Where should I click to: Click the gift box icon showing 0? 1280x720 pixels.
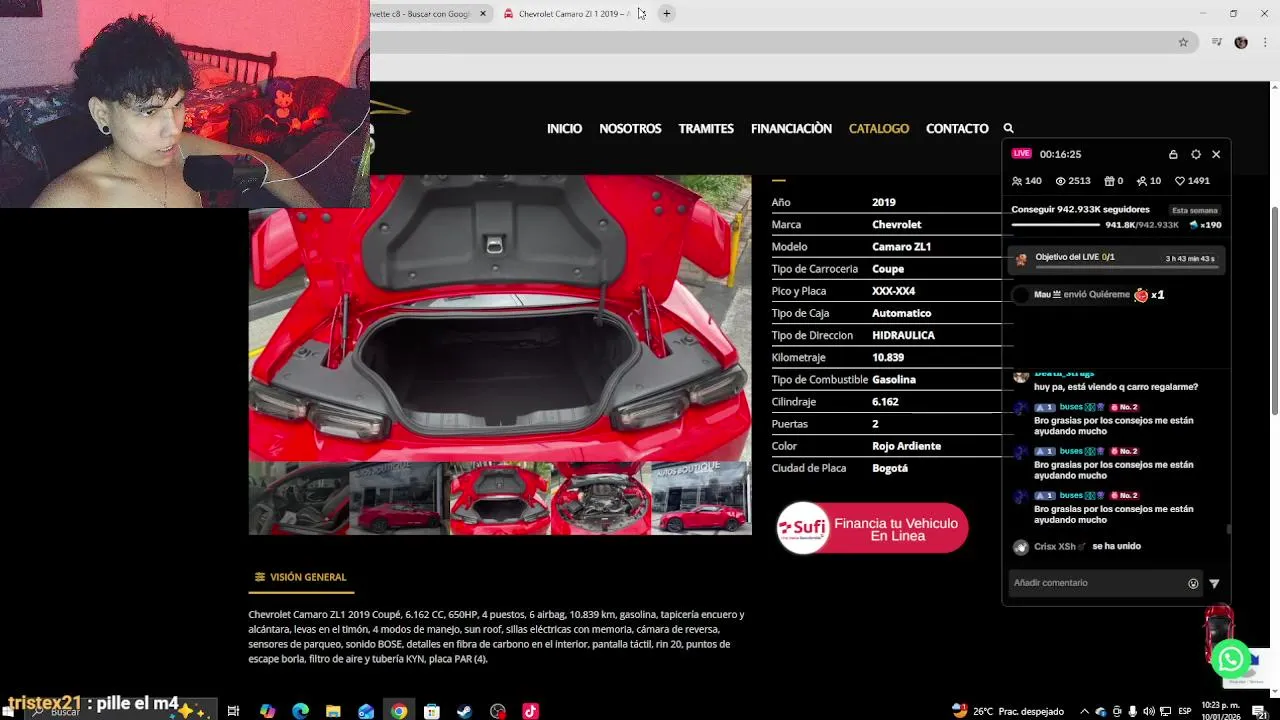[x=1109, y=181]
